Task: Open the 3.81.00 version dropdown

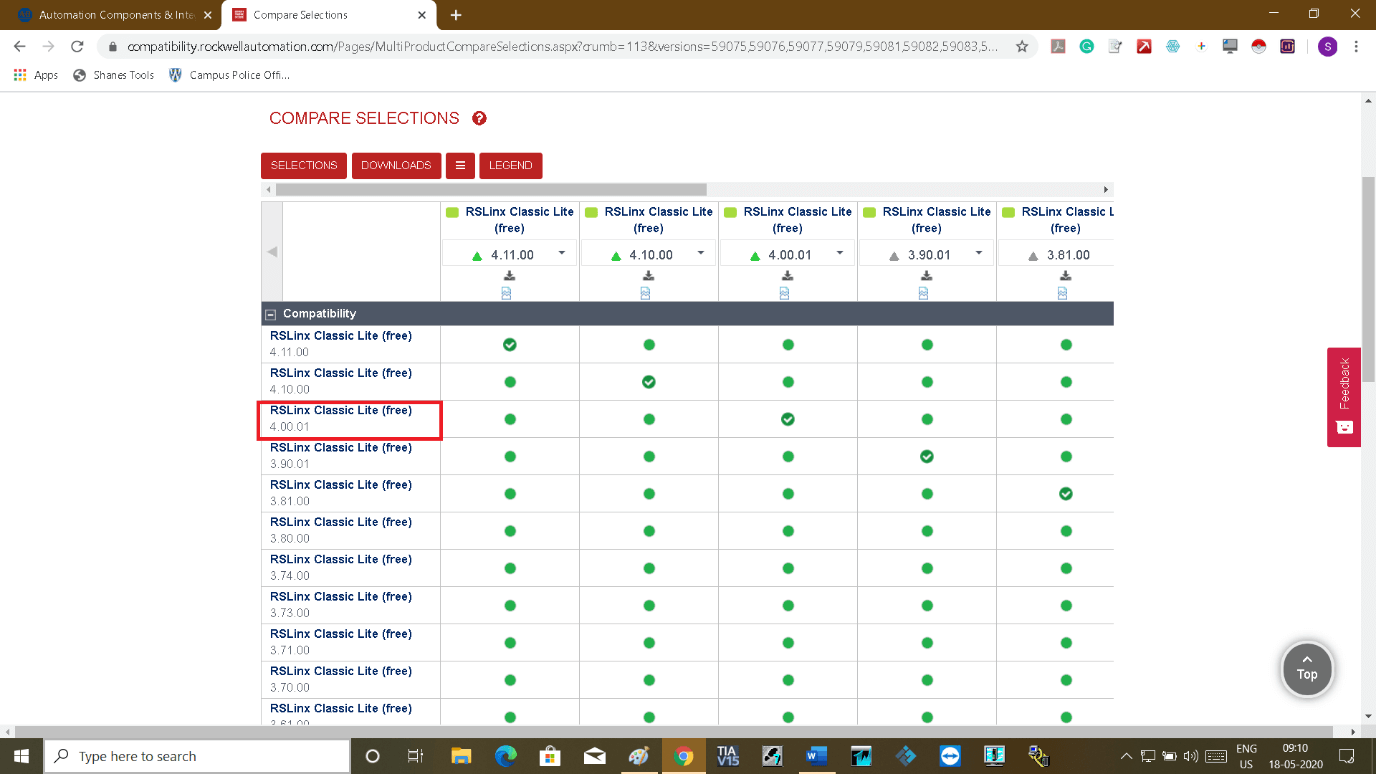Action: click(1056, 254)
